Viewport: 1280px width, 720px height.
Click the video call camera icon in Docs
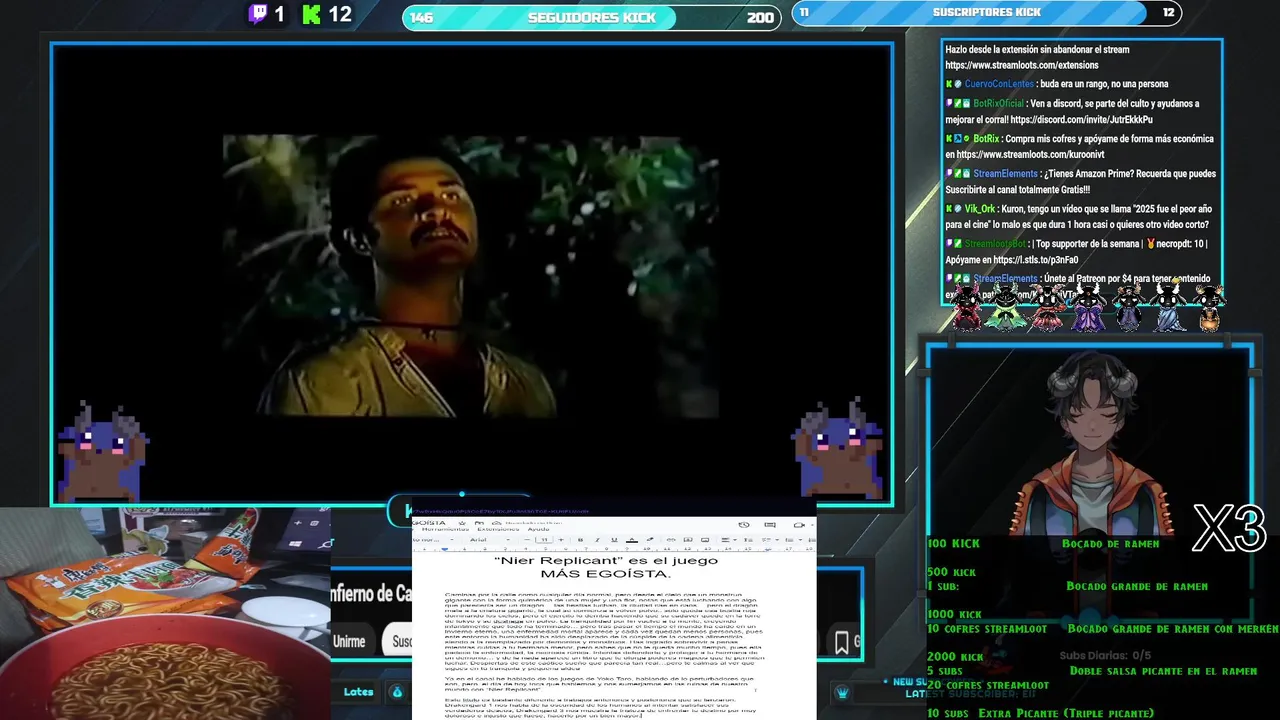pyautogui.click(x=799, y=525)
